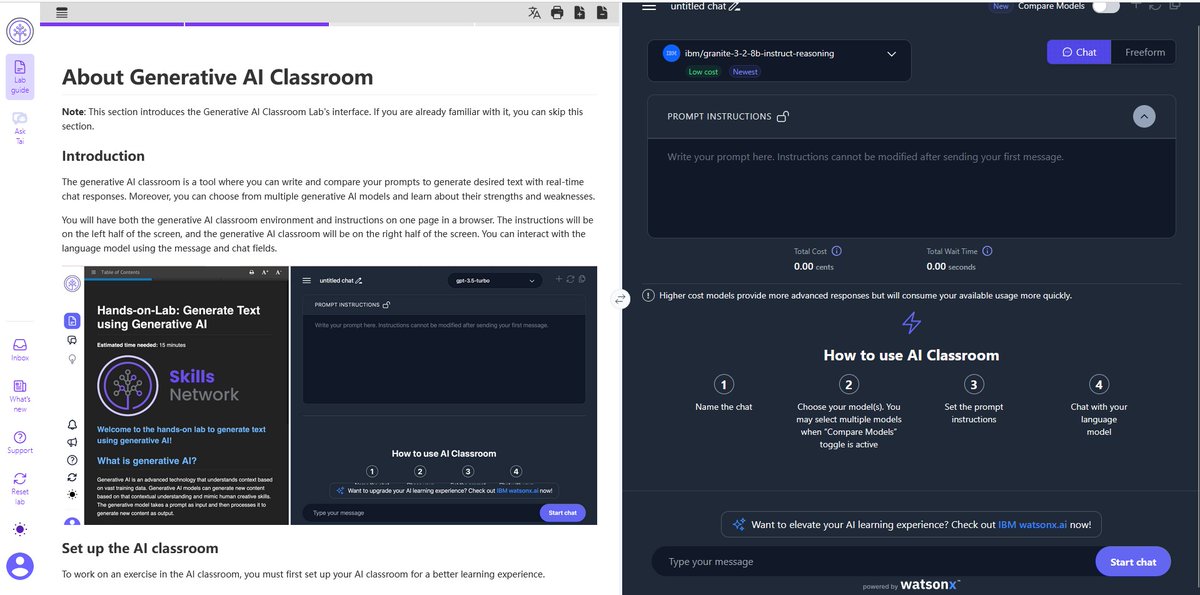Click the 'untitled chat' title text

[x=698, y=6]
